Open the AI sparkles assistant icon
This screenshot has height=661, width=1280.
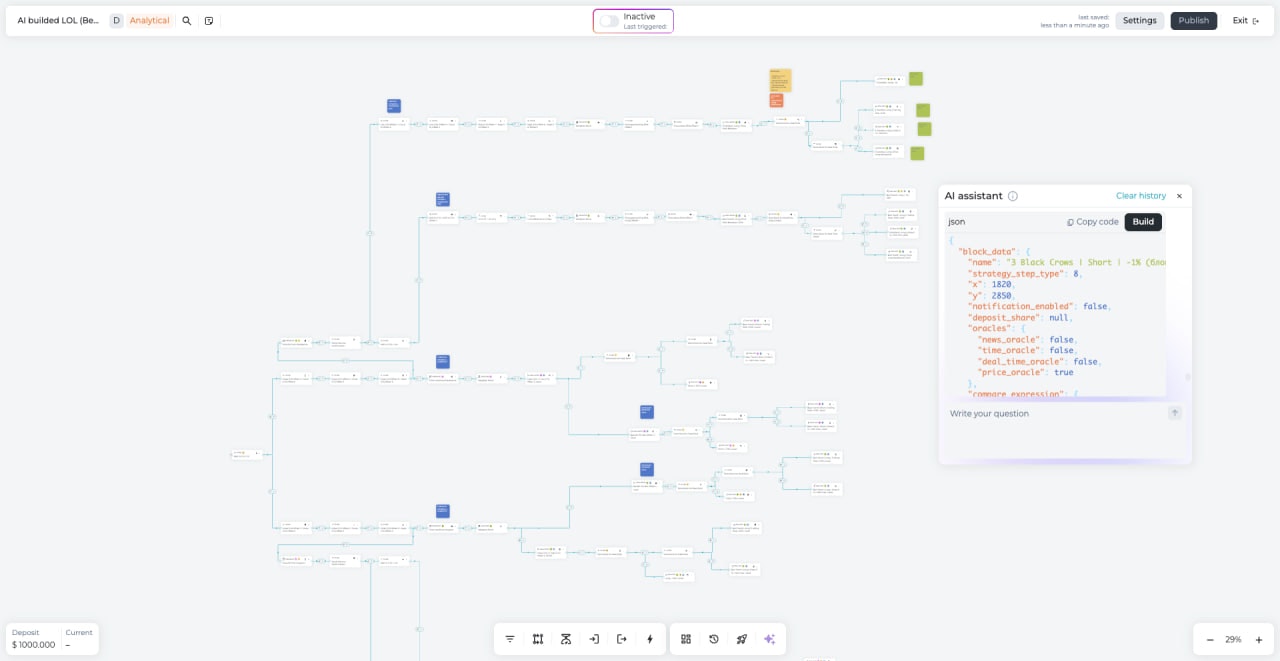pos(770,638)
